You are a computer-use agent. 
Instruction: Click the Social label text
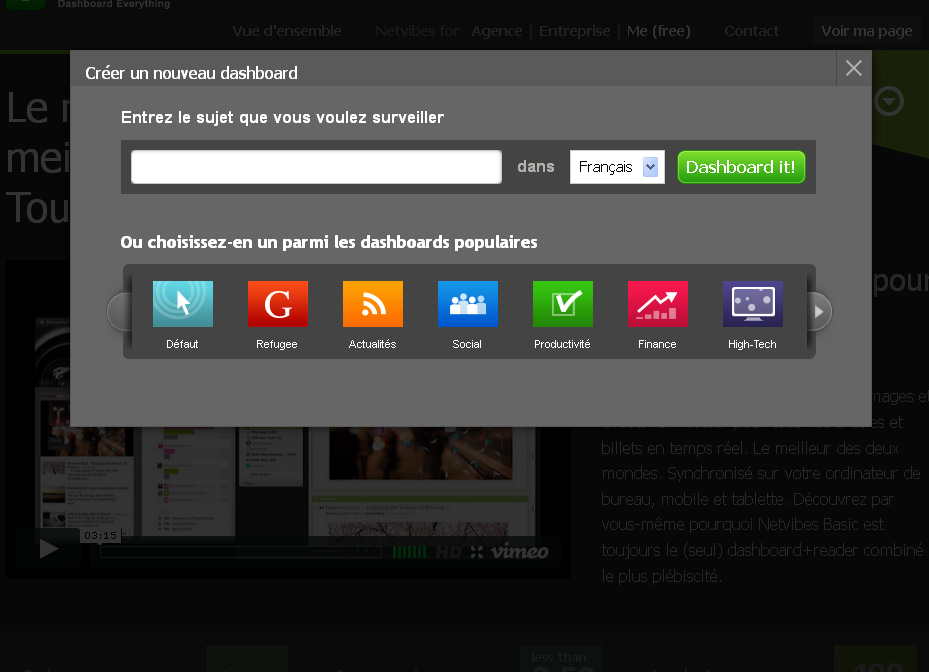coord(467,344)
